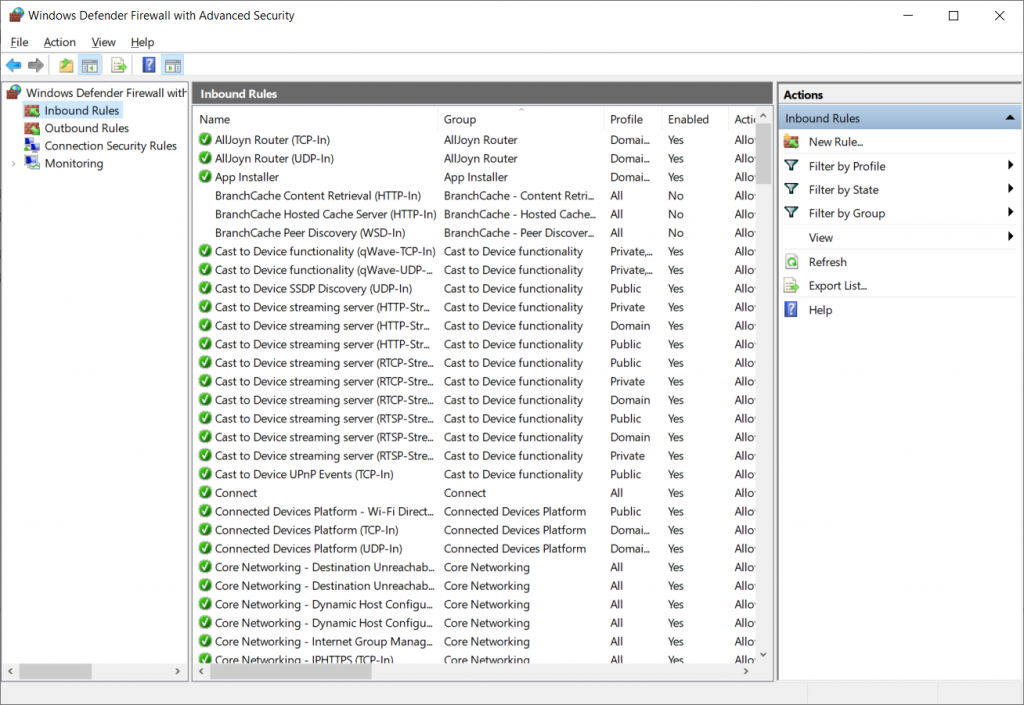Click New Rule... action link

pos(836,142)
